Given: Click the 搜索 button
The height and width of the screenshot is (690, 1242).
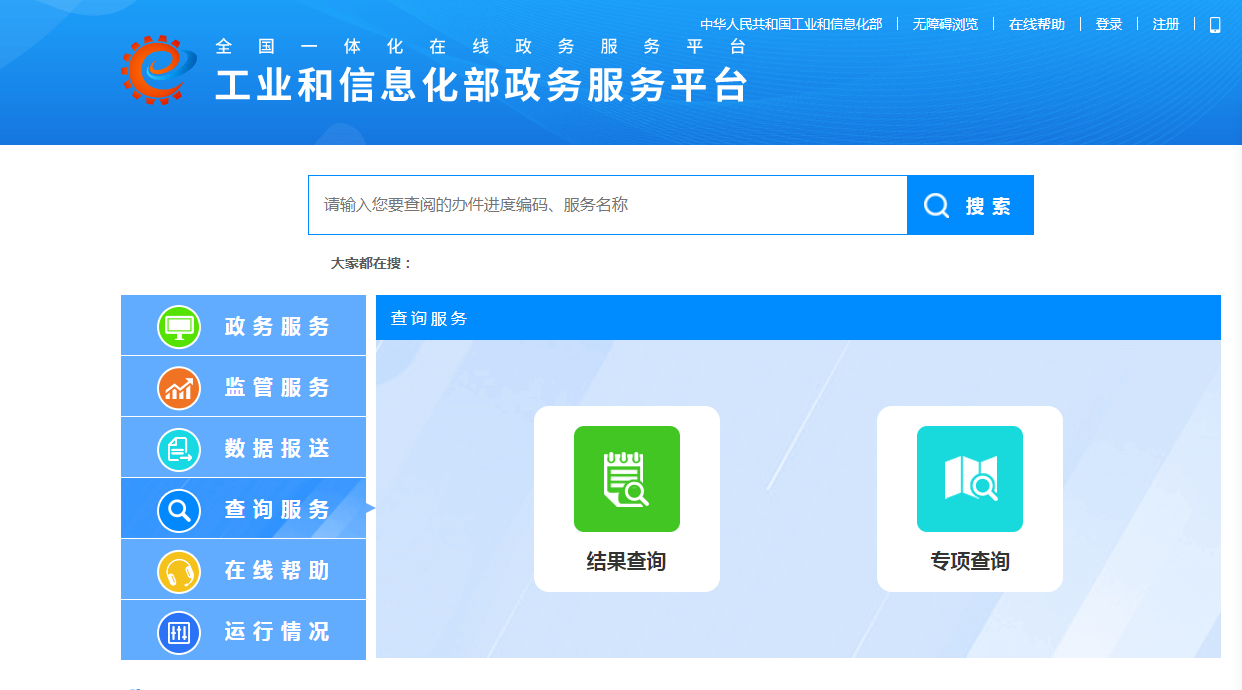Looking at the screenshot, I should (970, 205).
